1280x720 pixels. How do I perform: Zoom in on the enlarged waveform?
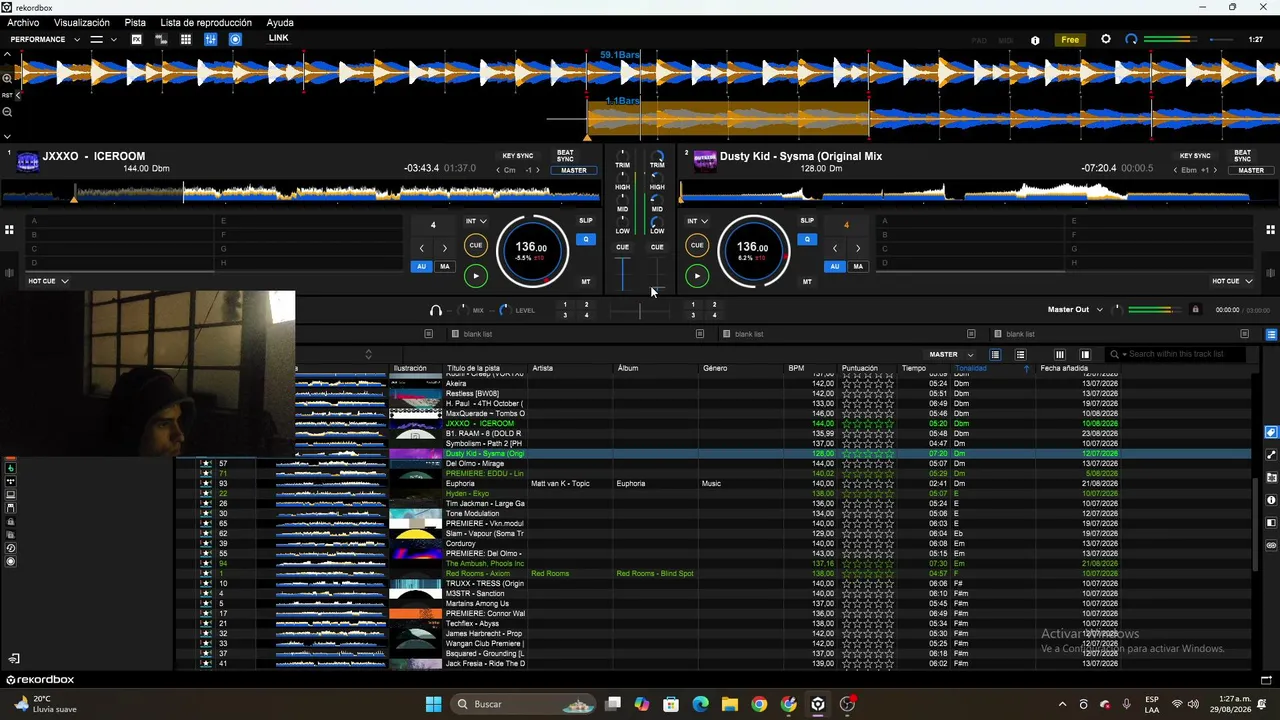[7, 78]
